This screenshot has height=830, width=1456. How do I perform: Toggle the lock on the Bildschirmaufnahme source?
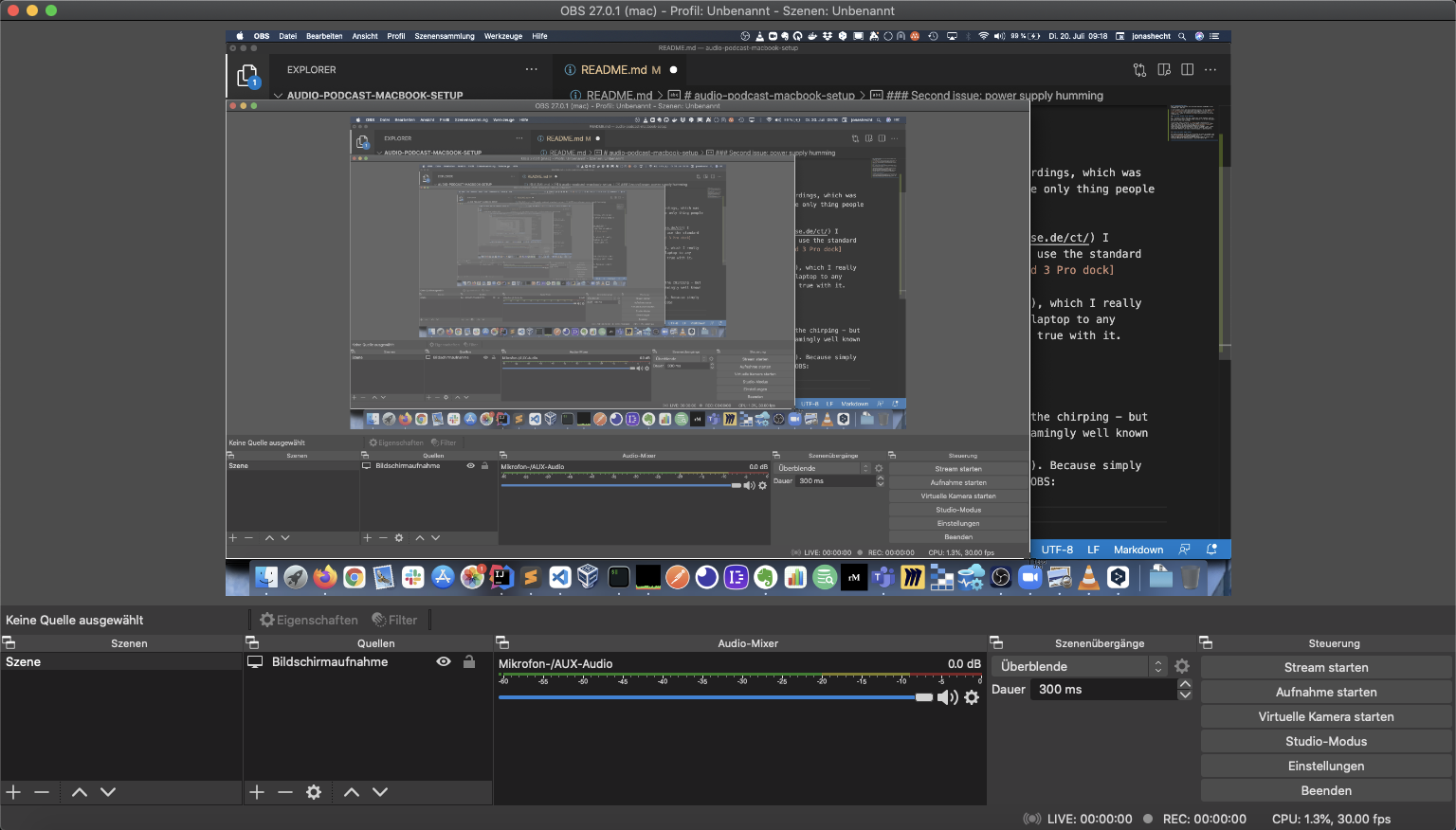point(469,661)
